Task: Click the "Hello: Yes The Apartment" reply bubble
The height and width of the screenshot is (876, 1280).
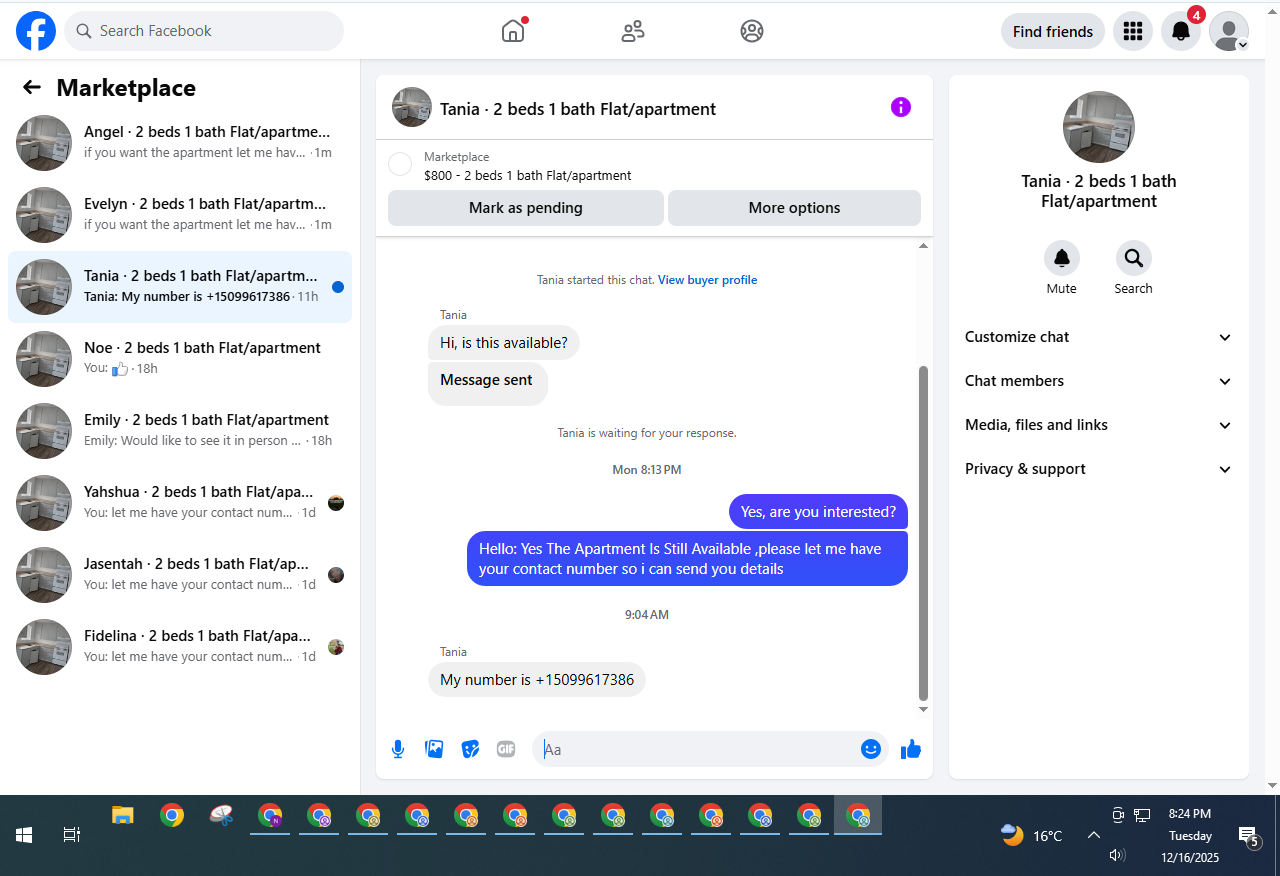Action: tap(688, 559)
